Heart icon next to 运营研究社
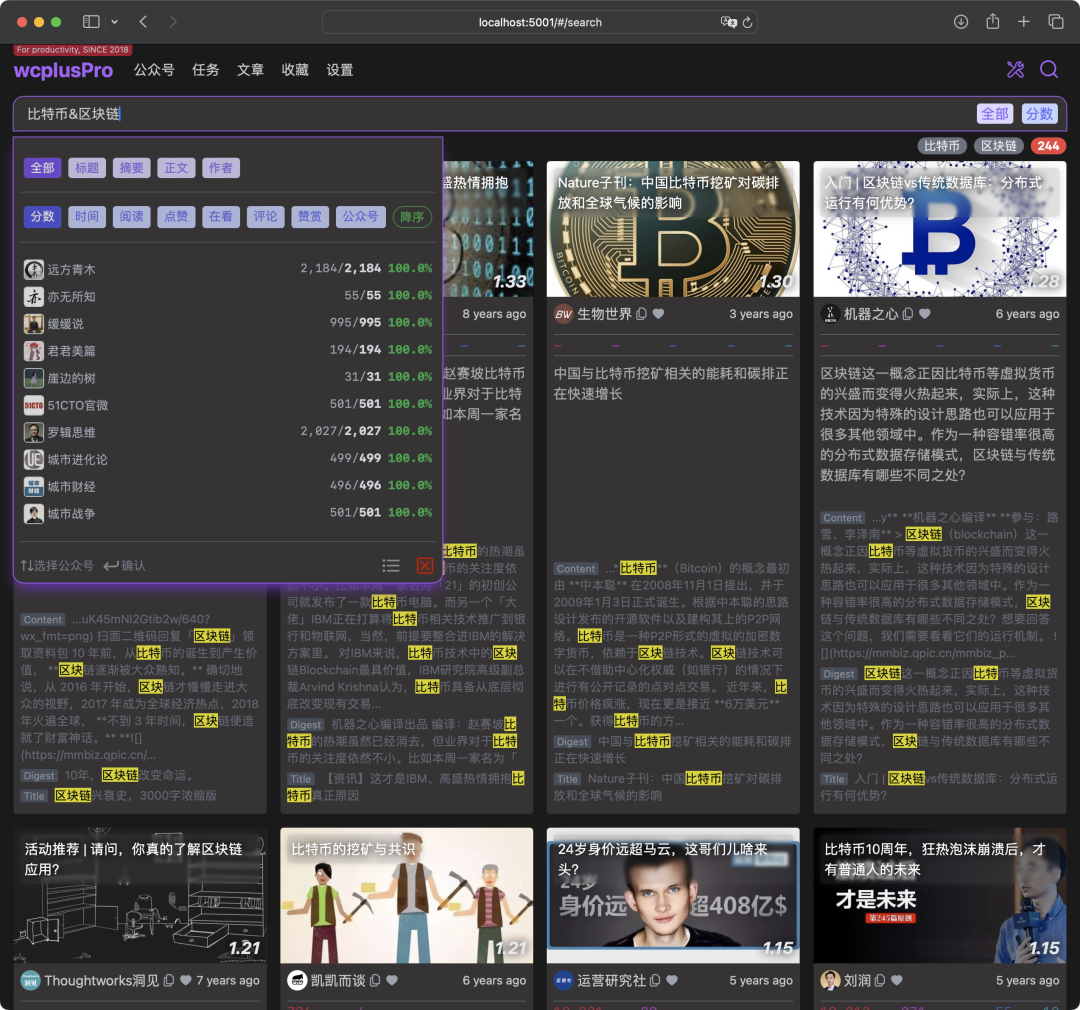The height and width of the screenshot is (1010, 1080). point(672,980)
